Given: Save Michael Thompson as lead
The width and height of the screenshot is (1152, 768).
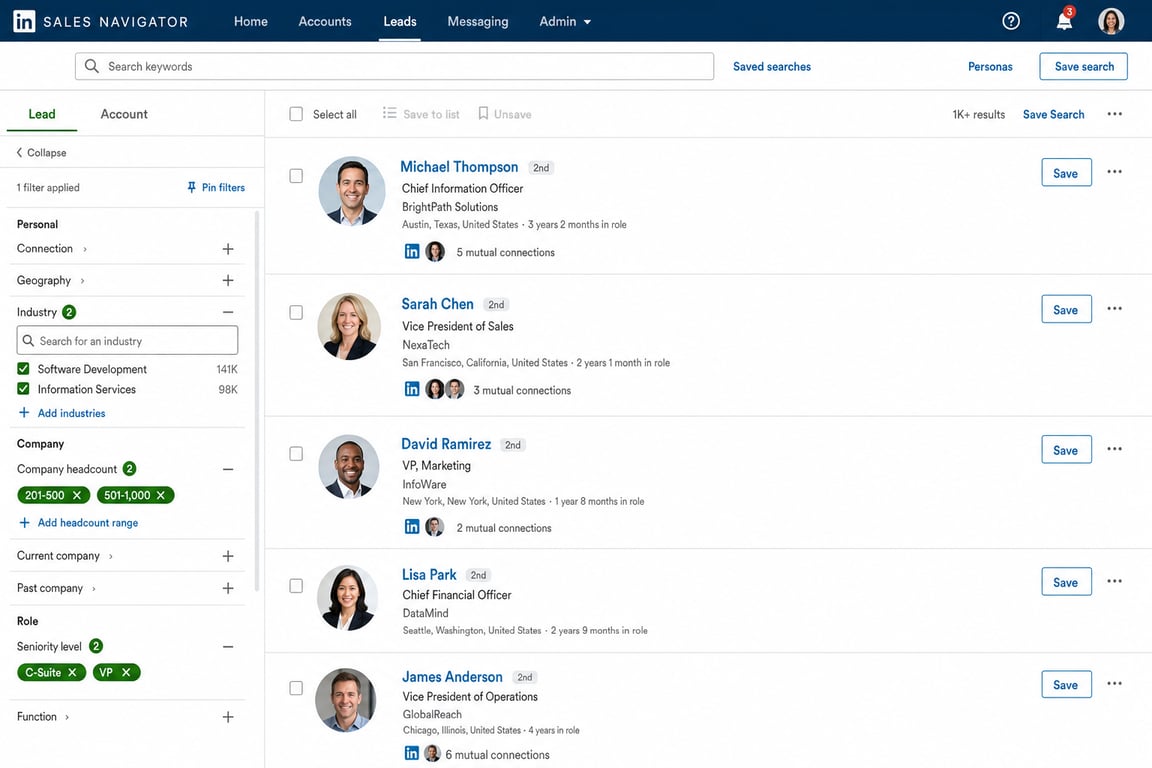Looking at the screenshot, I should (x=1066, y=173).
